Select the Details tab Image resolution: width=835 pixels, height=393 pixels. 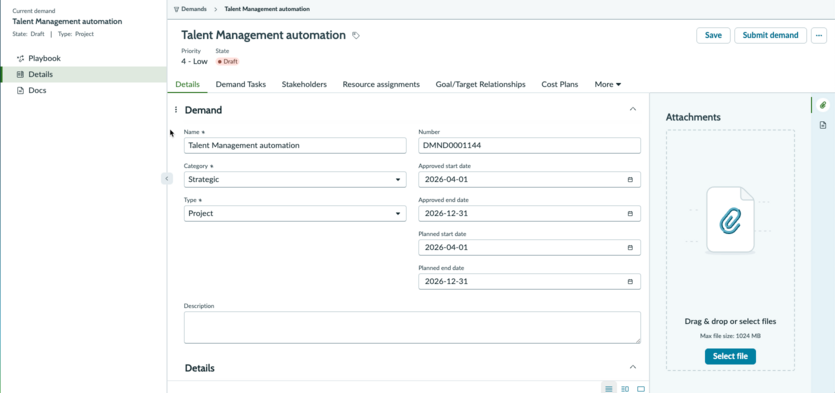187,84
